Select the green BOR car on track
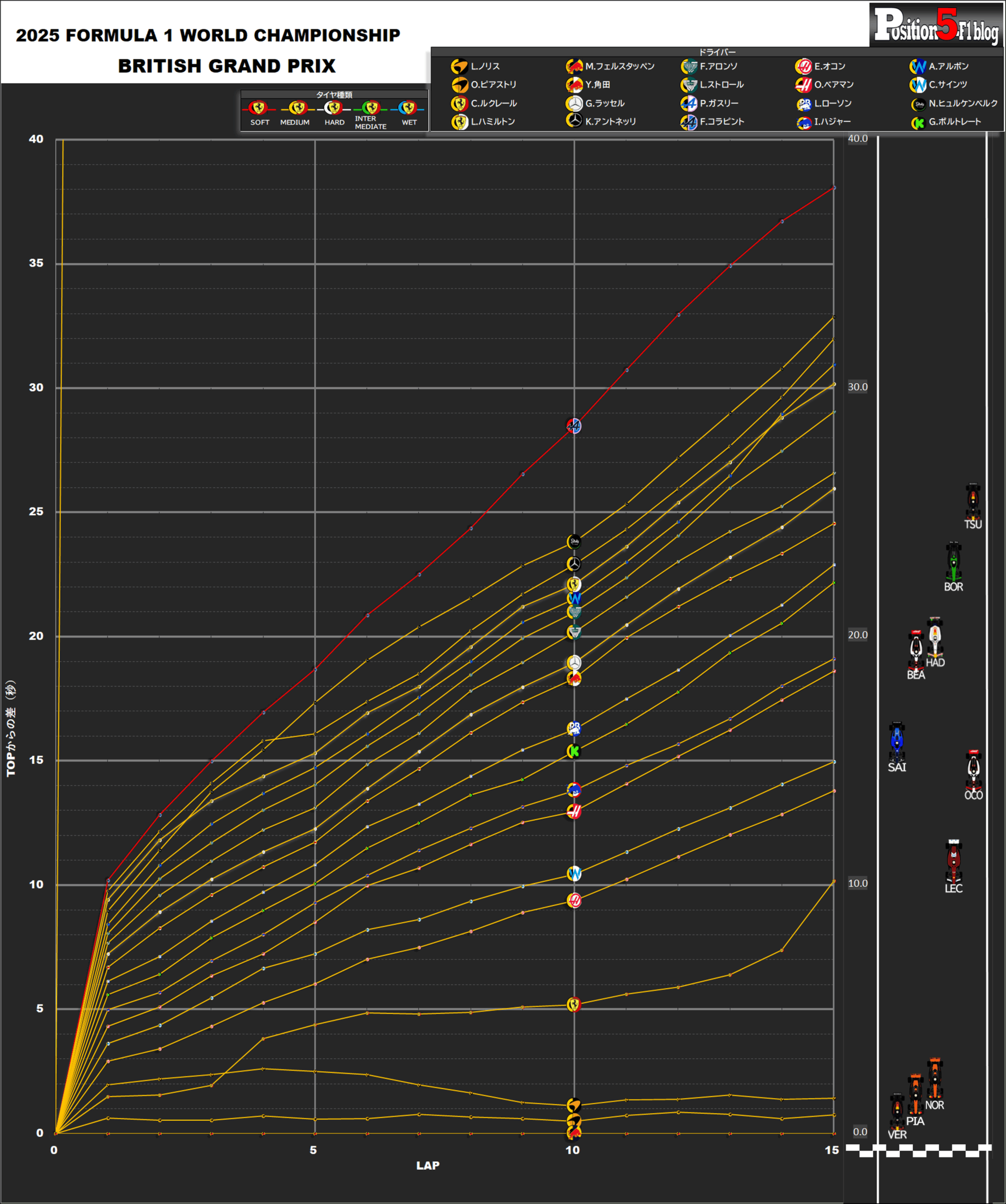Image resolution: width=1006 pixels, height=1204 pixels. pyautogui.click(x=953, y=561)
